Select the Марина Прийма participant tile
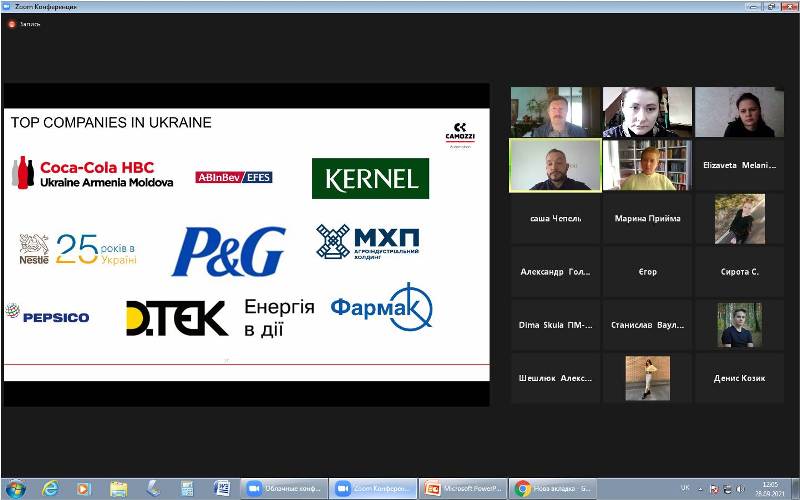The width and height of the screenshot is (800, 500). (647, 218)
